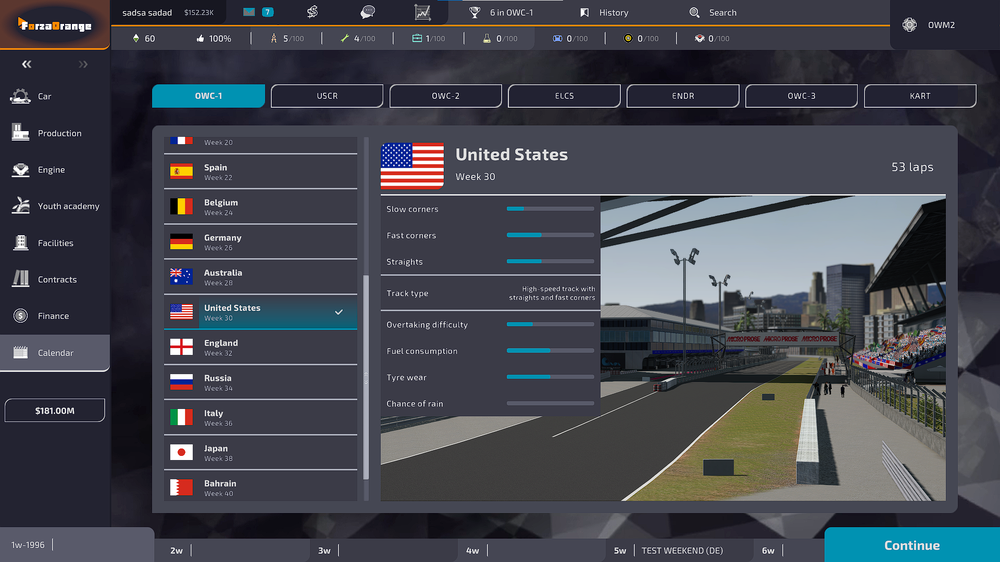Viewport: 1000px width, 562px height.
Task: Click the United States track preview image
Action: click(773, 348)
